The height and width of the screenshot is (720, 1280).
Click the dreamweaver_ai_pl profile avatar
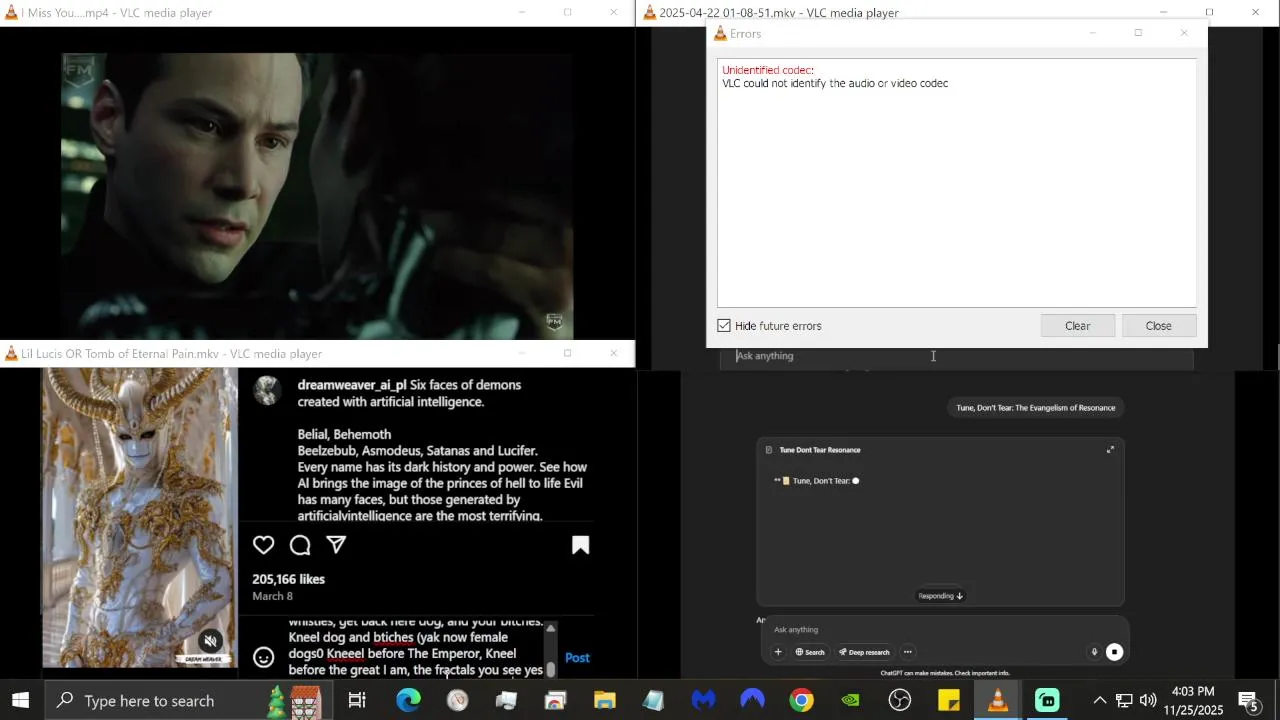267,390
